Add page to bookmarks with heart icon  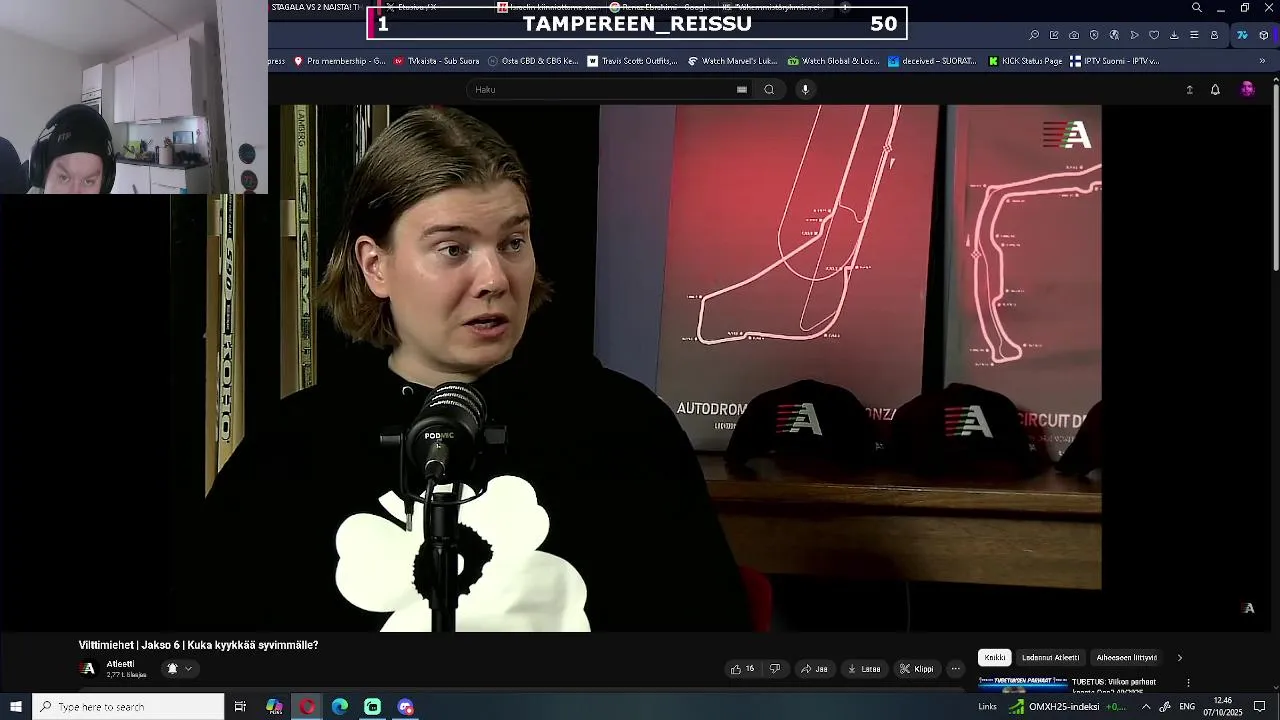(1154, 35)
